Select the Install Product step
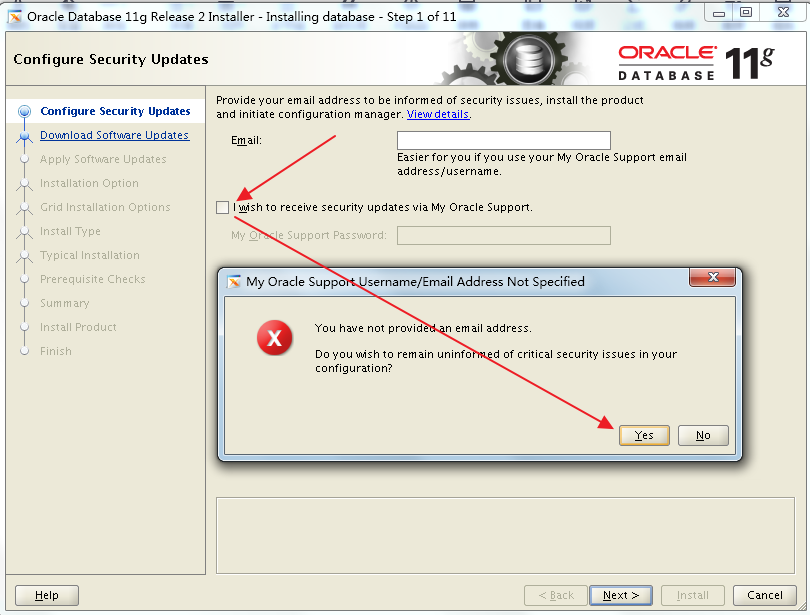The width and height of the screenshot is (810, 615). click(x=79, y=327)
